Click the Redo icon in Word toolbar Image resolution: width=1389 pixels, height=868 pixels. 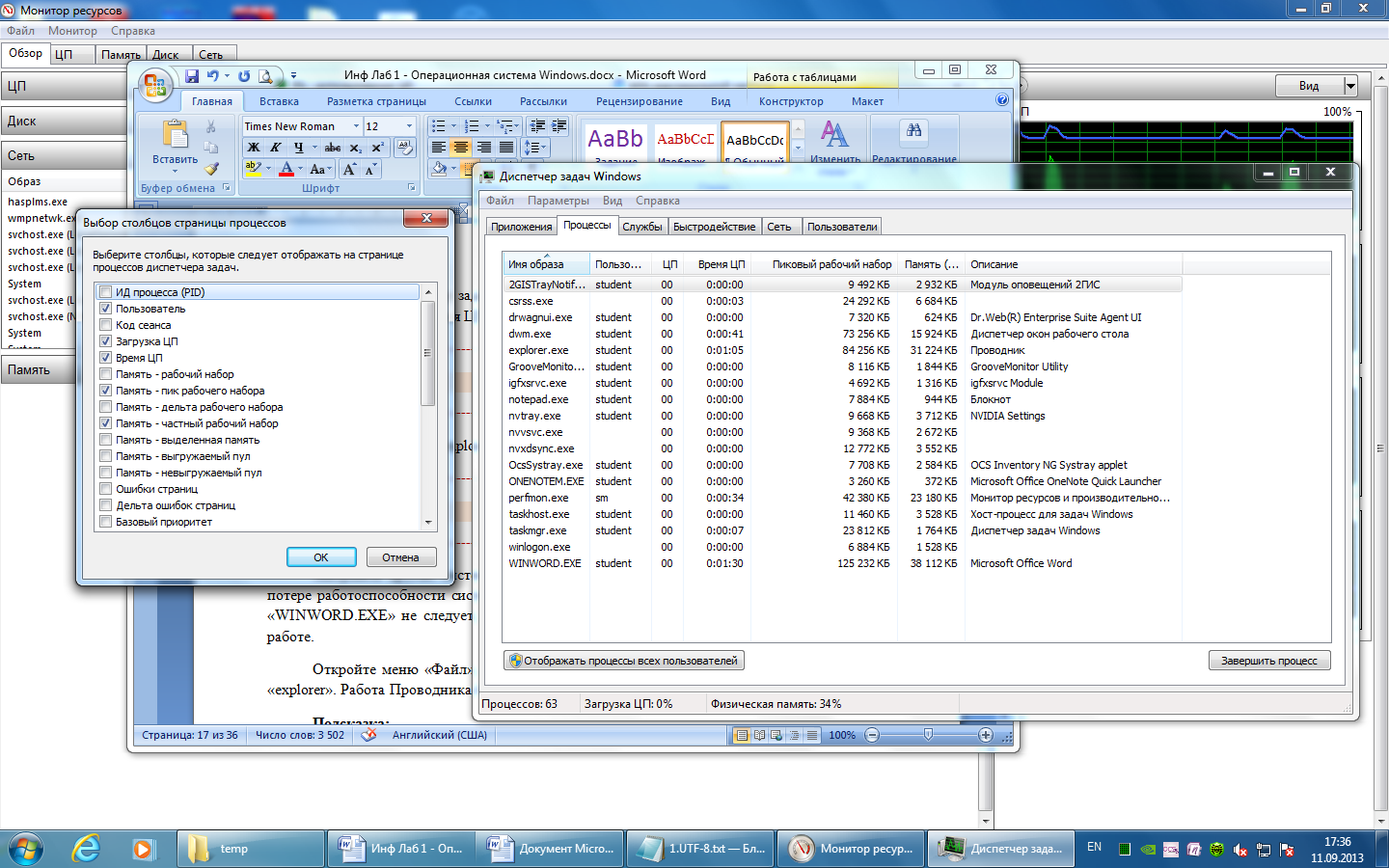[x=244, y=76]
